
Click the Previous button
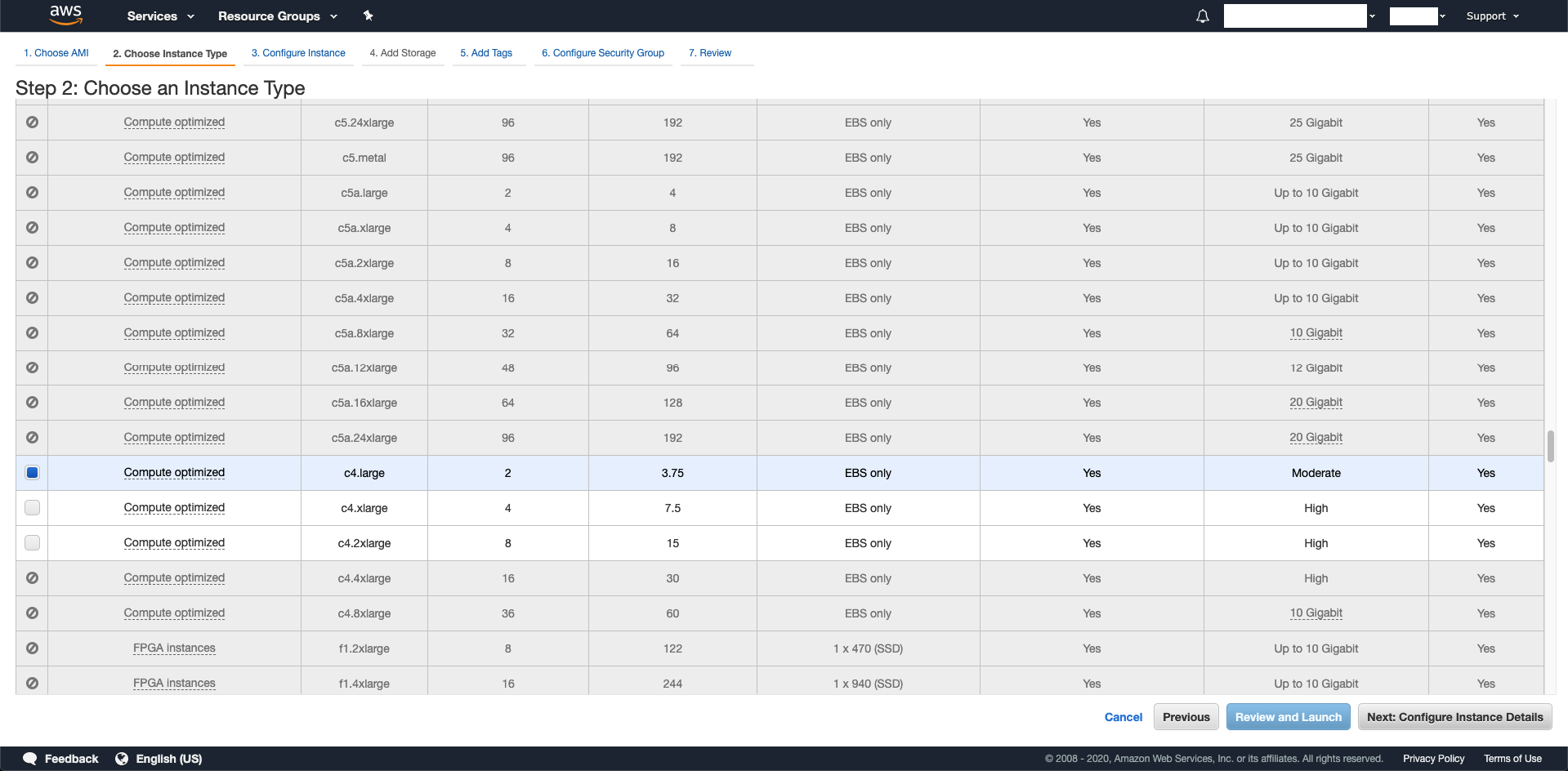1186,717
